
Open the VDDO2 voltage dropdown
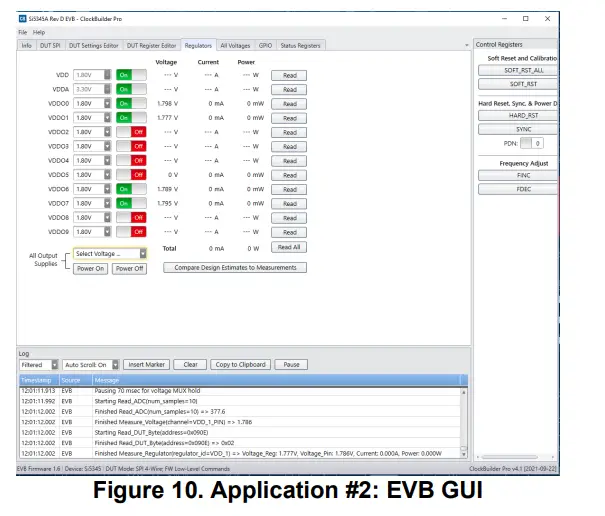pyautogui.click(x=92, y=132)
